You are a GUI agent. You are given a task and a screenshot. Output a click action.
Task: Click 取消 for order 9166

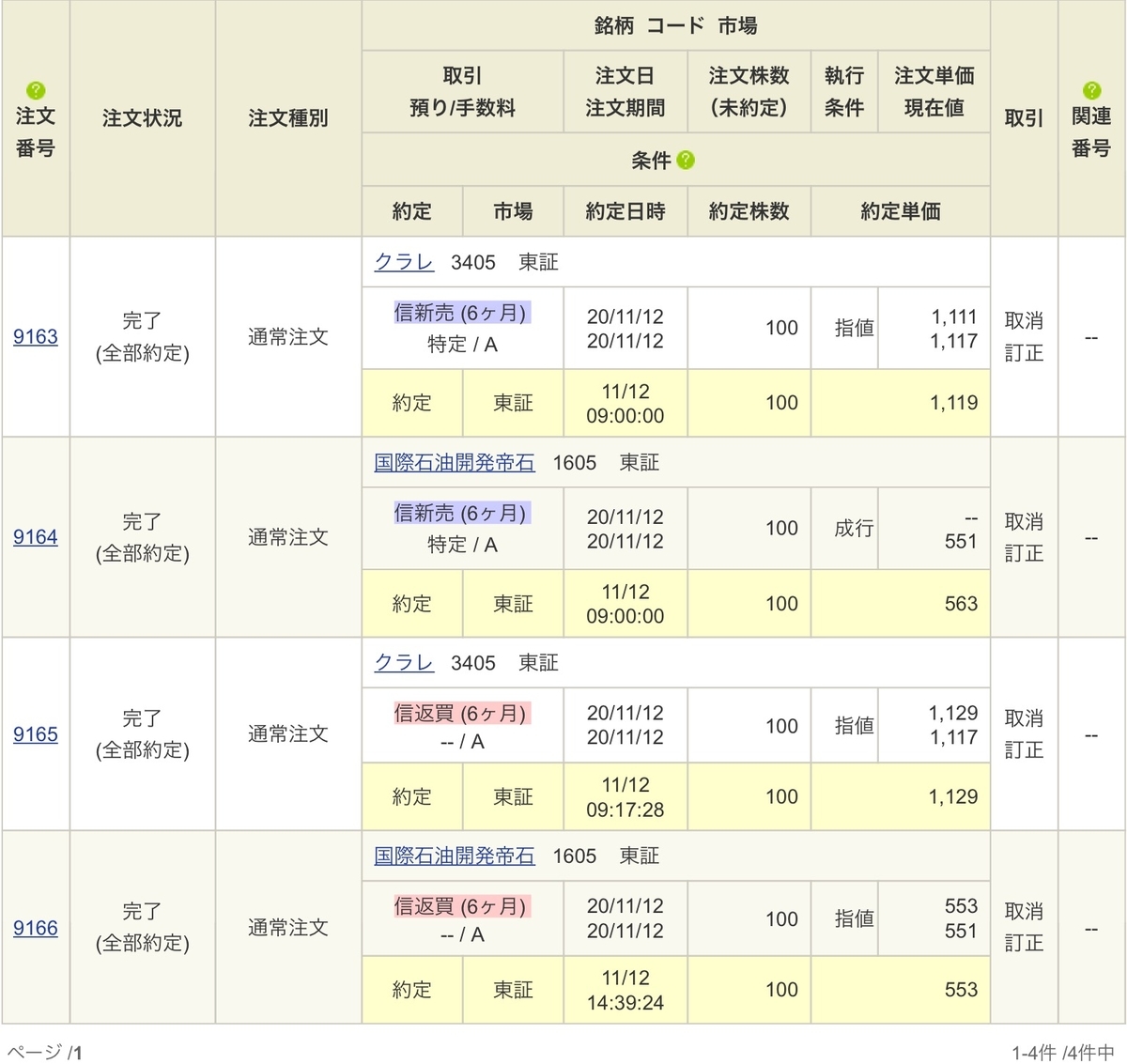click(x=1024, y=911)
